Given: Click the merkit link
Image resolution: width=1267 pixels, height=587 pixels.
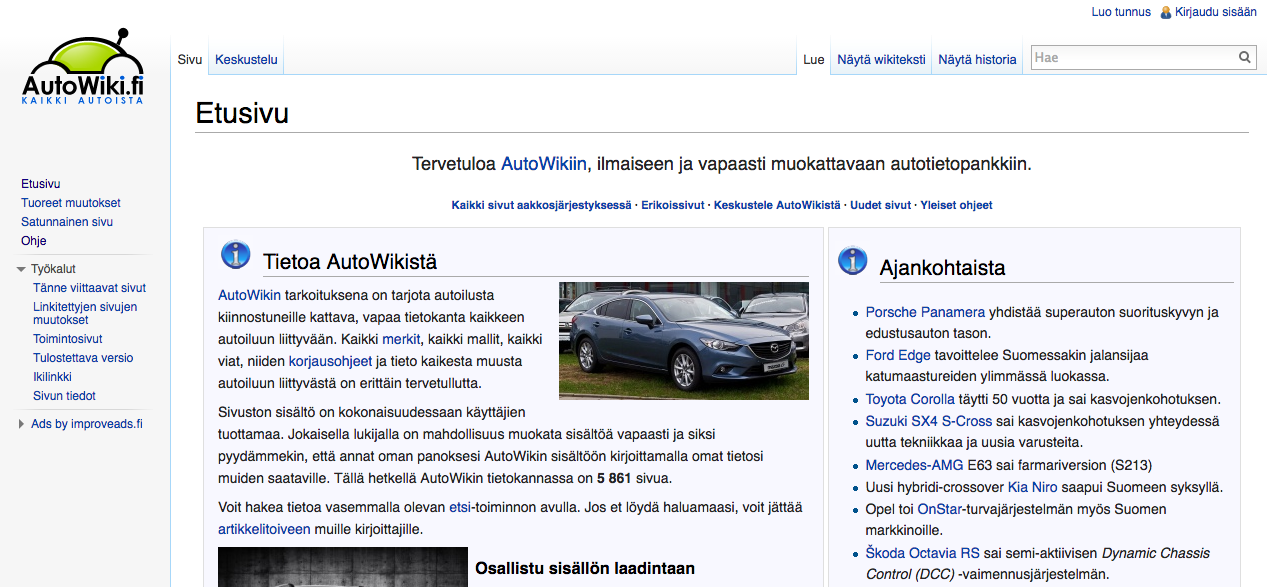Looking at the screenshot, I should [402, 339].
